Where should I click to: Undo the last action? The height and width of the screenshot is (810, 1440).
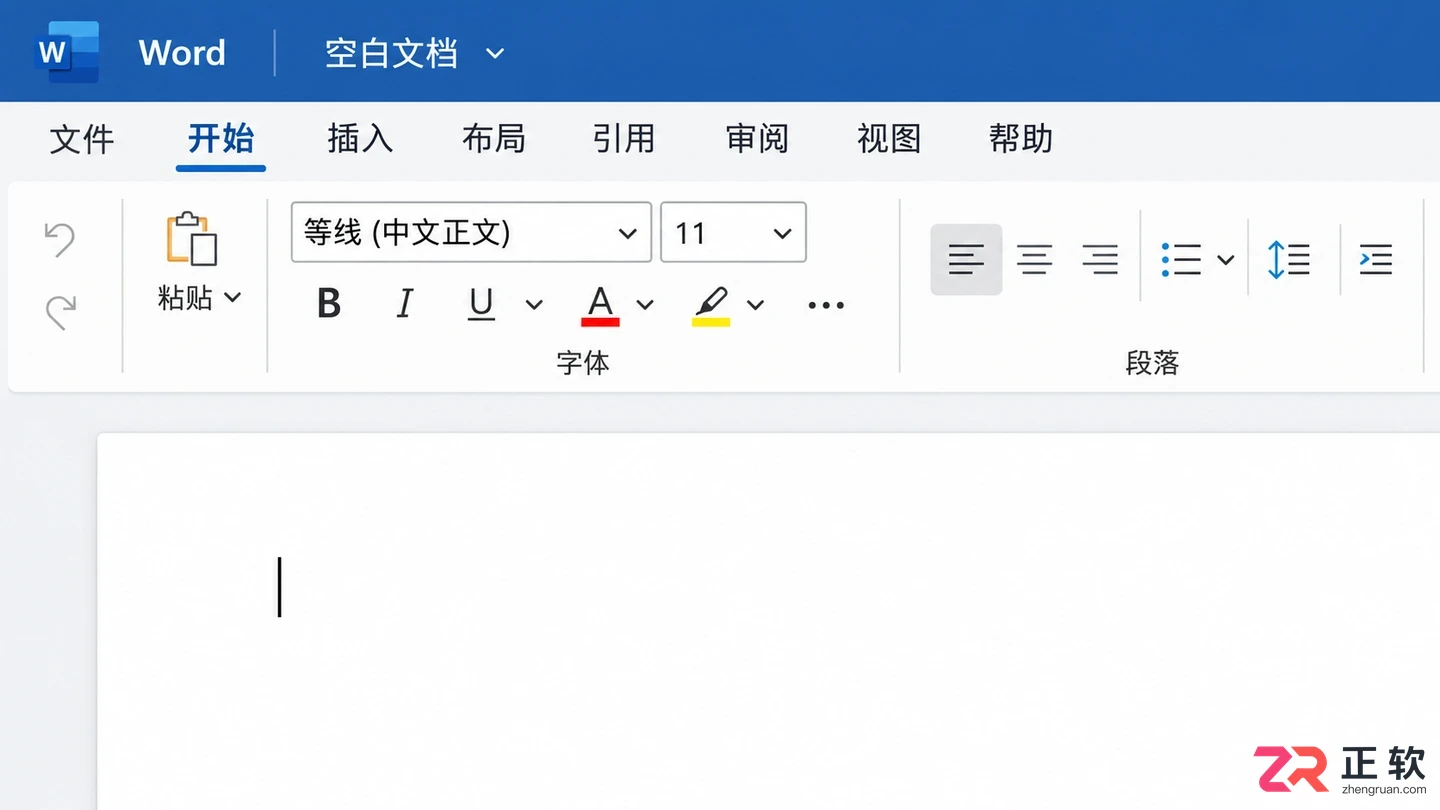(60, 239)
